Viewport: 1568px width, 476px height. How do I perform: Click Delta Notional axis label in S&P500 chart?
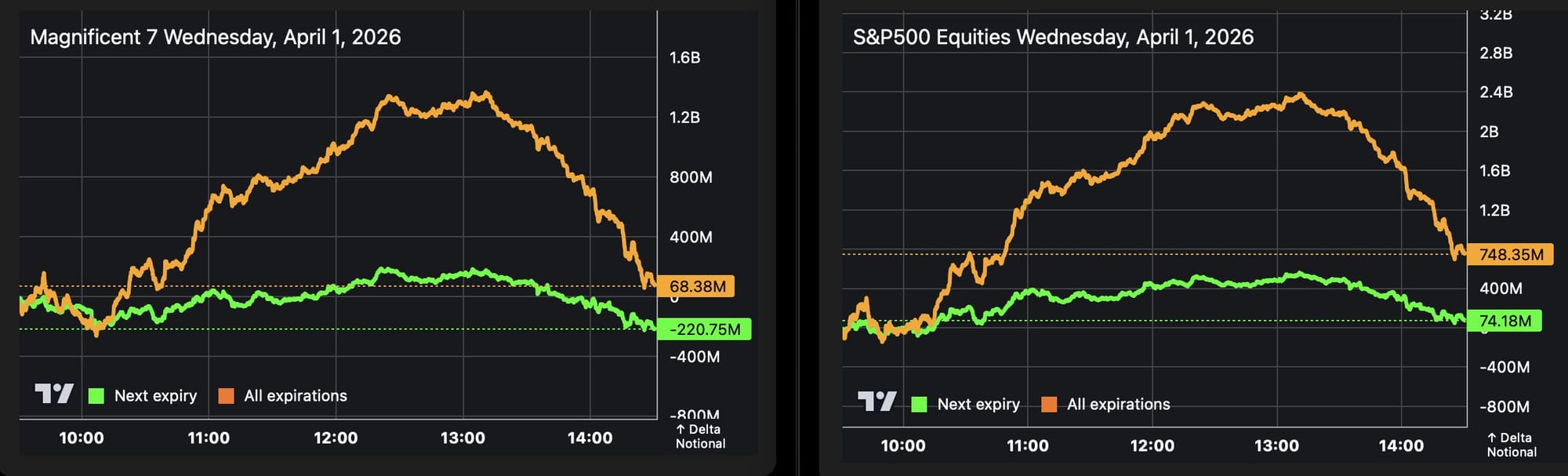click(1511, 445)
